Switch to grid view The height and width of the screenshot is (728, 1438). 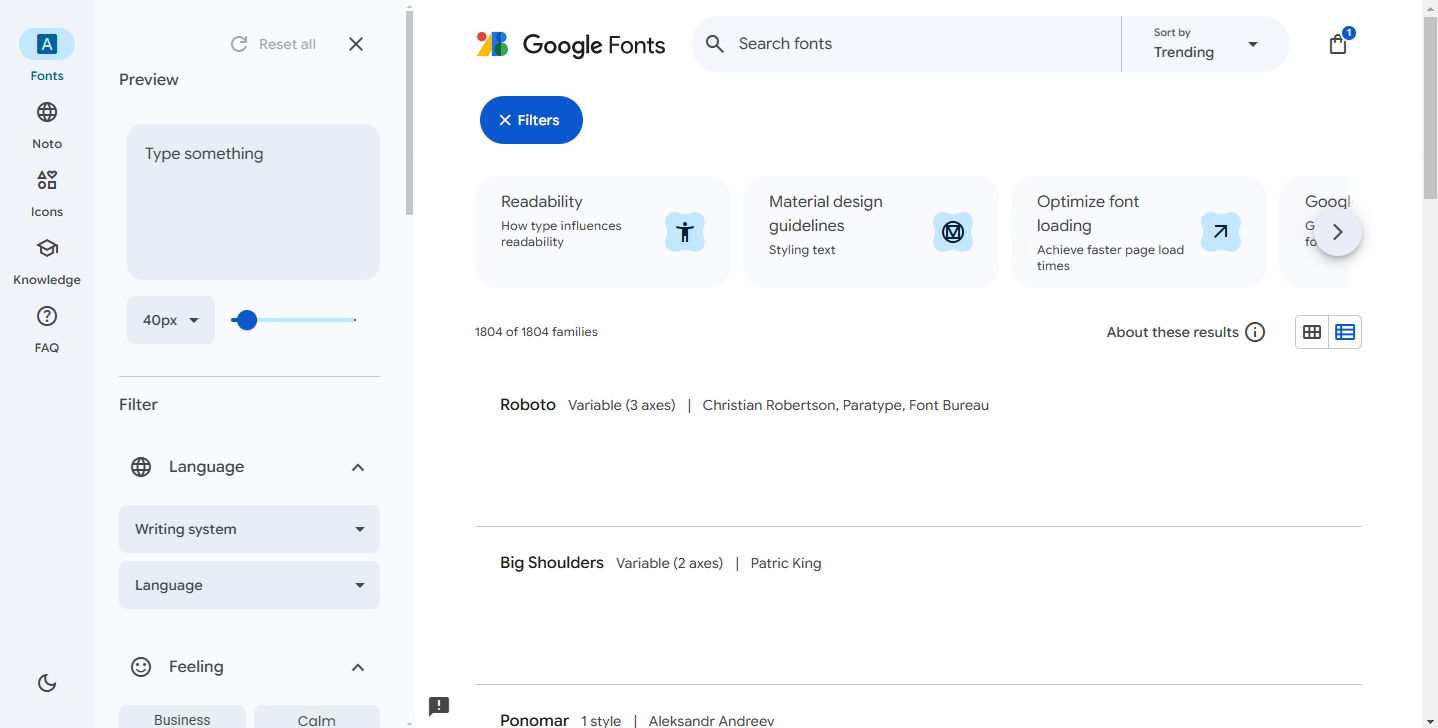click(x=1312, y=332)
